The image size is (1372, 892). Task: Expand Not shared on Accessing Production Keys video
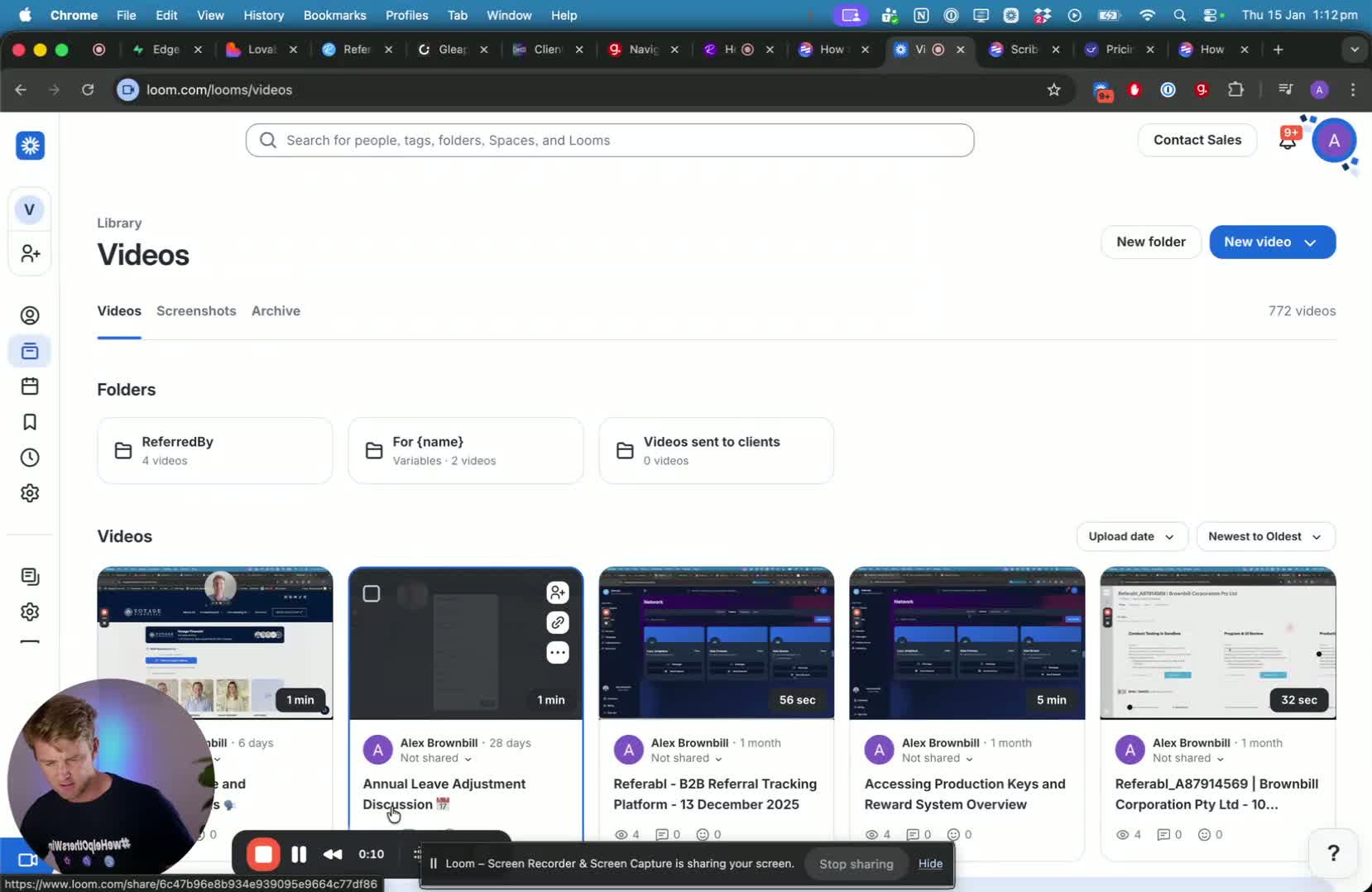click(938, 758)
